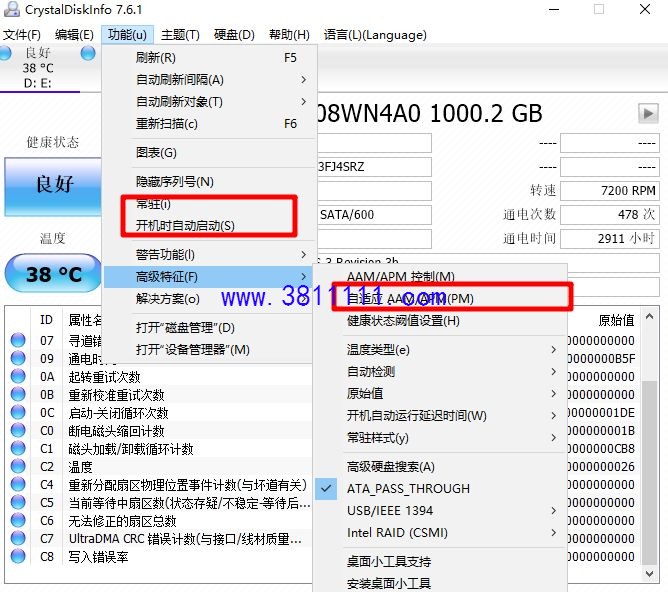
Task: Expand 原始值 submenu
Action: pyautogui.click(x=441, y=394)
